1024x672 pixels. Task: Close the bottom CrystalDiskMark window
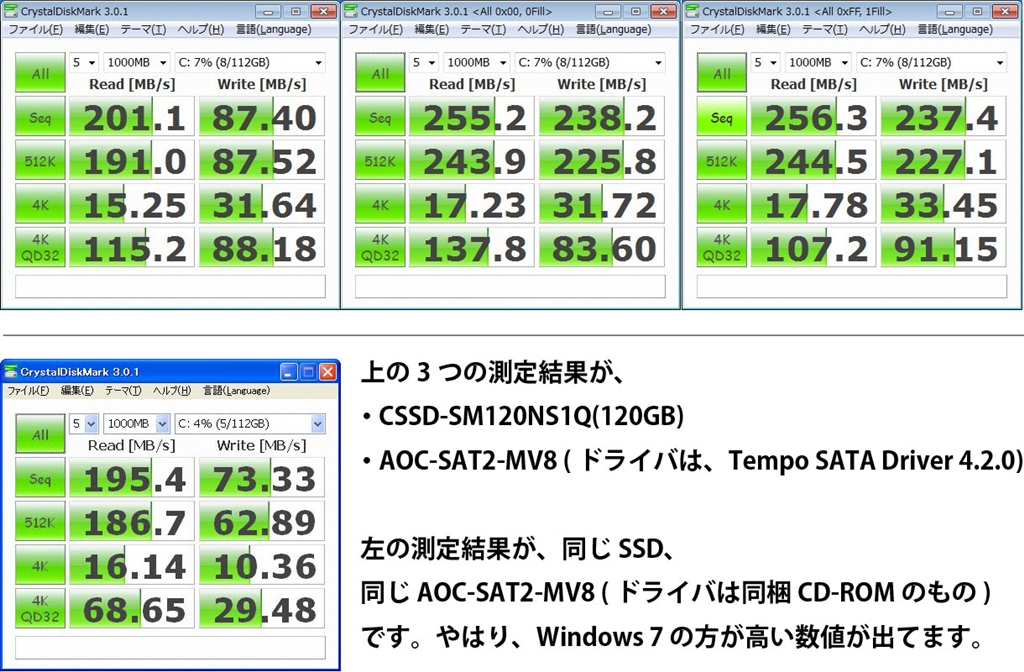click(x=327, y=372)
